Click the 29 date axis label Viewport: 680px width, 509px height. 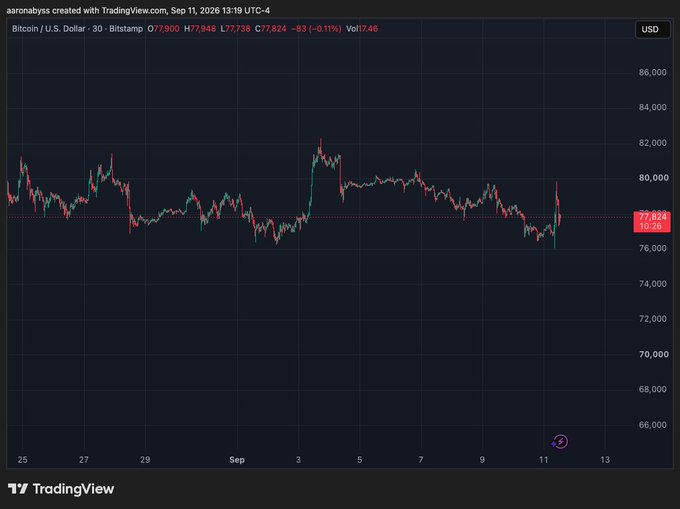pyautogui.click(x=145, y=460)
